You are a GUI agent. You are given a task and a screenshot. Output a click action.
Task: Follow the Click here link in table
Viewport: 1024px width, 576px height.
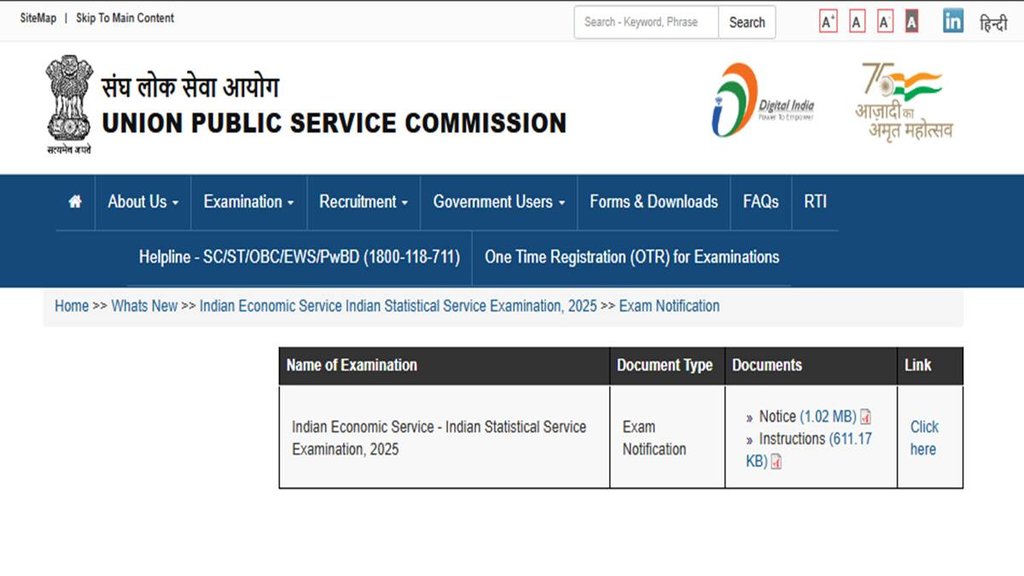point(924,438)
